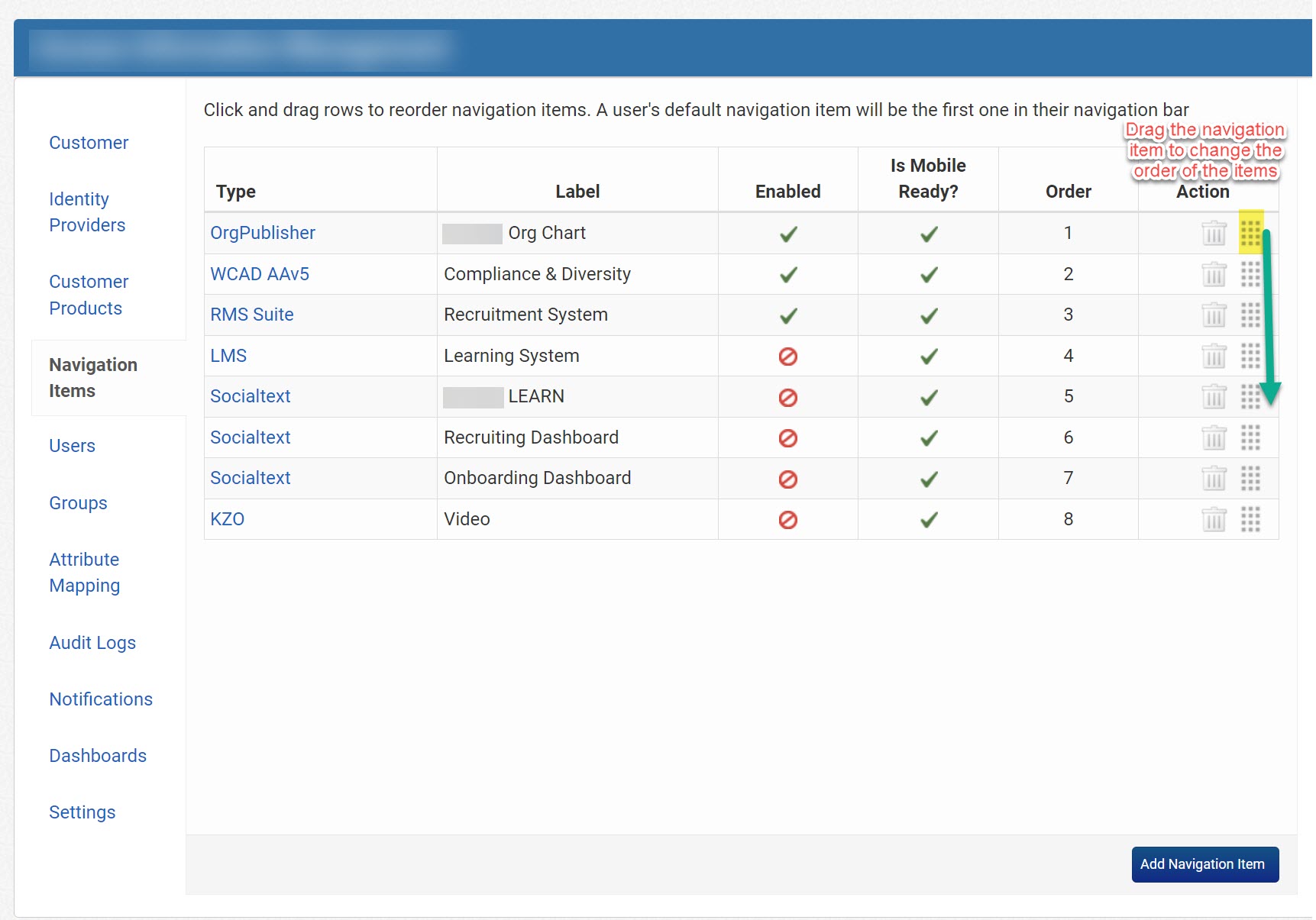
Task: Click enabled checkmark for Org Chart
Action: 788,234
